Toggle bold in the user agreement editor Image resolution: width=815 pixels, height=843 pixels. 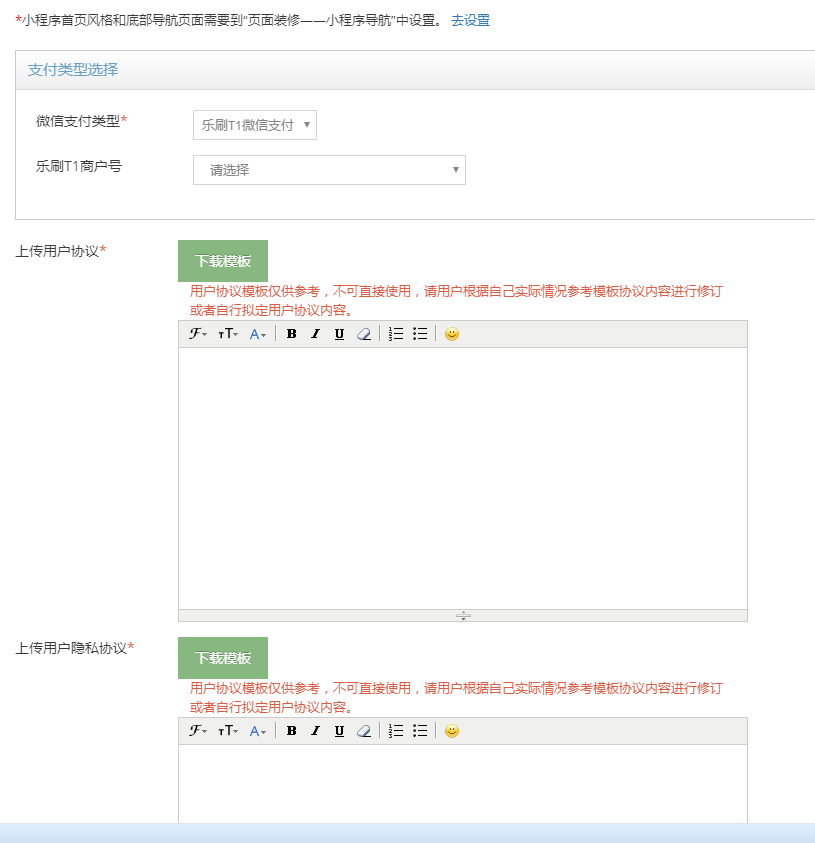(x=291, y=334)
